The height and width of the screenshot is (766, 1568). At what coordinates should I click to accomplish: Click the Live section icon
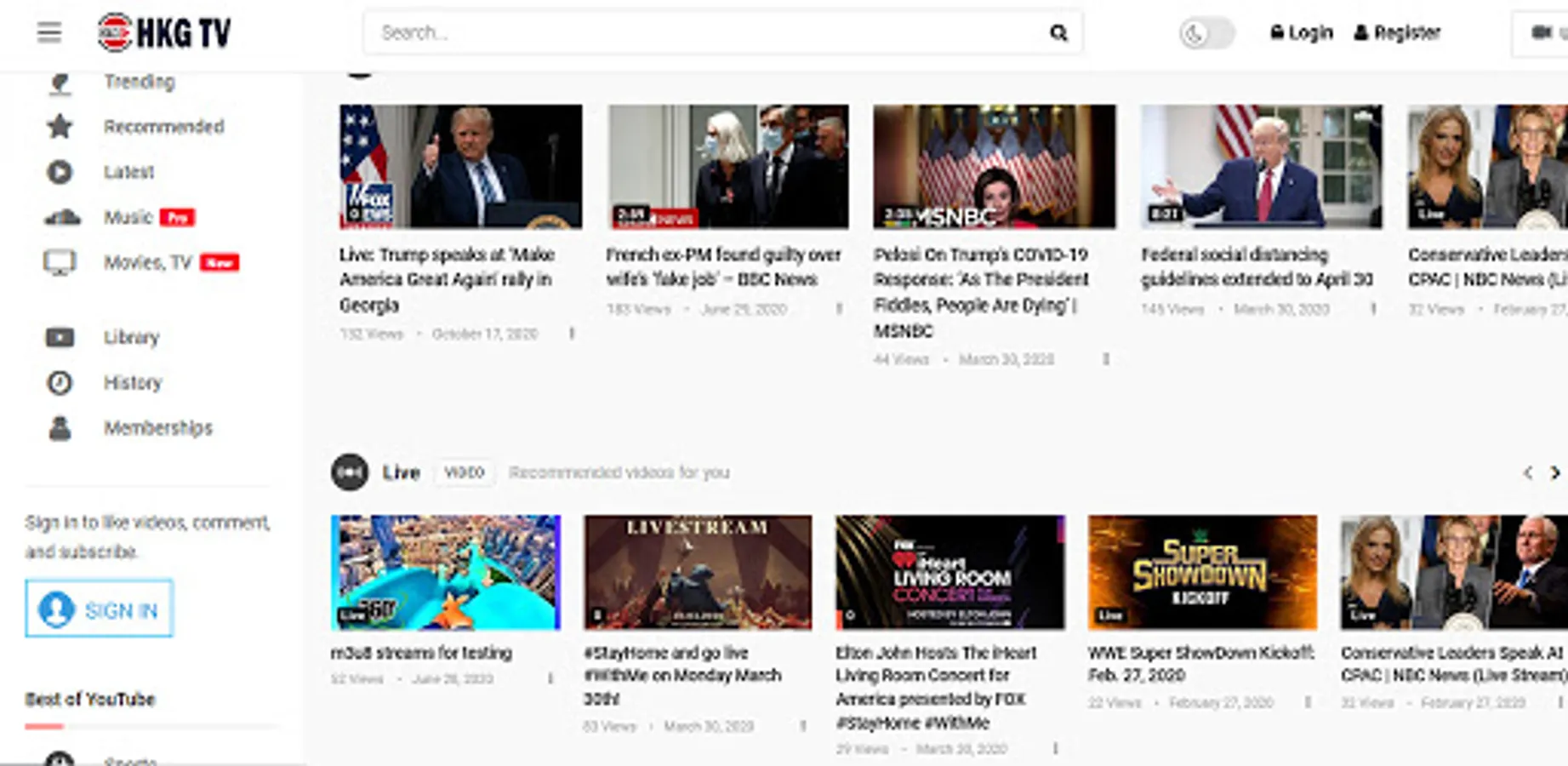click(350, 472)
